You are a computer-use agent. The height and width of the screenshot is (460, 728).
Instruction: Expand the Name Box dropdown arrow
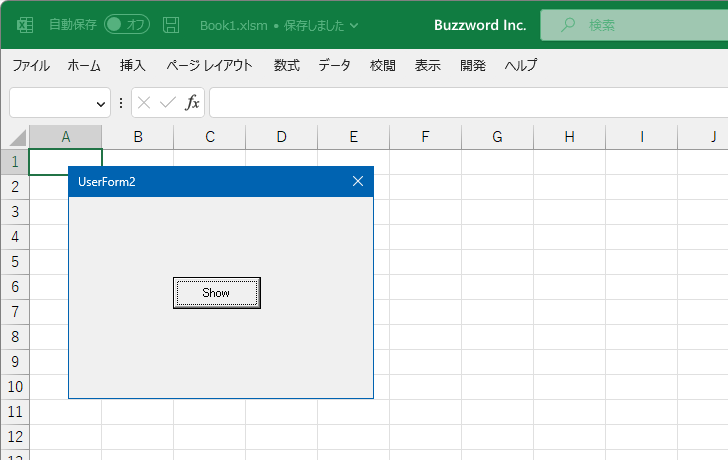coord(101,104)
